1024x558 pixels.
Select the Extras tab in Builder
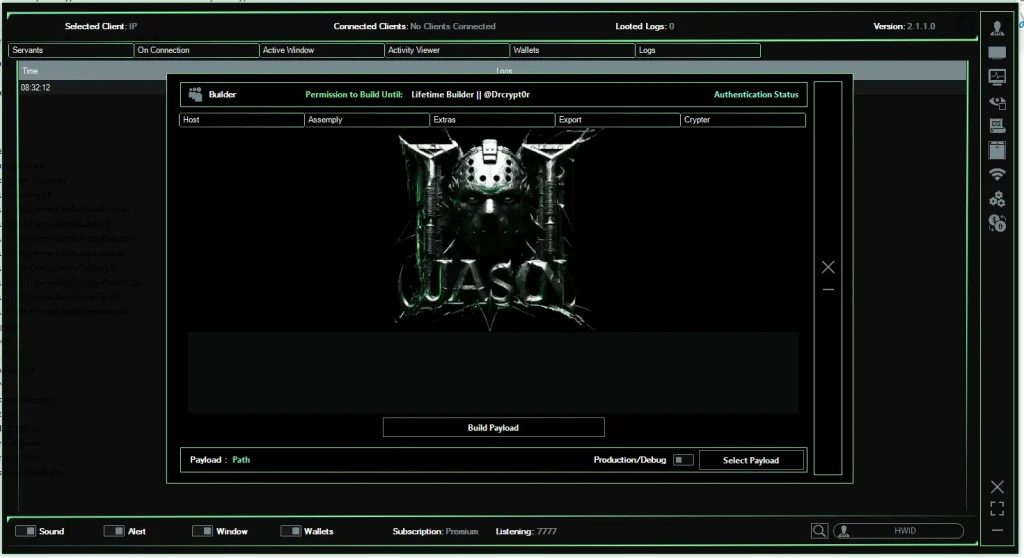click(x=492, y=120)
